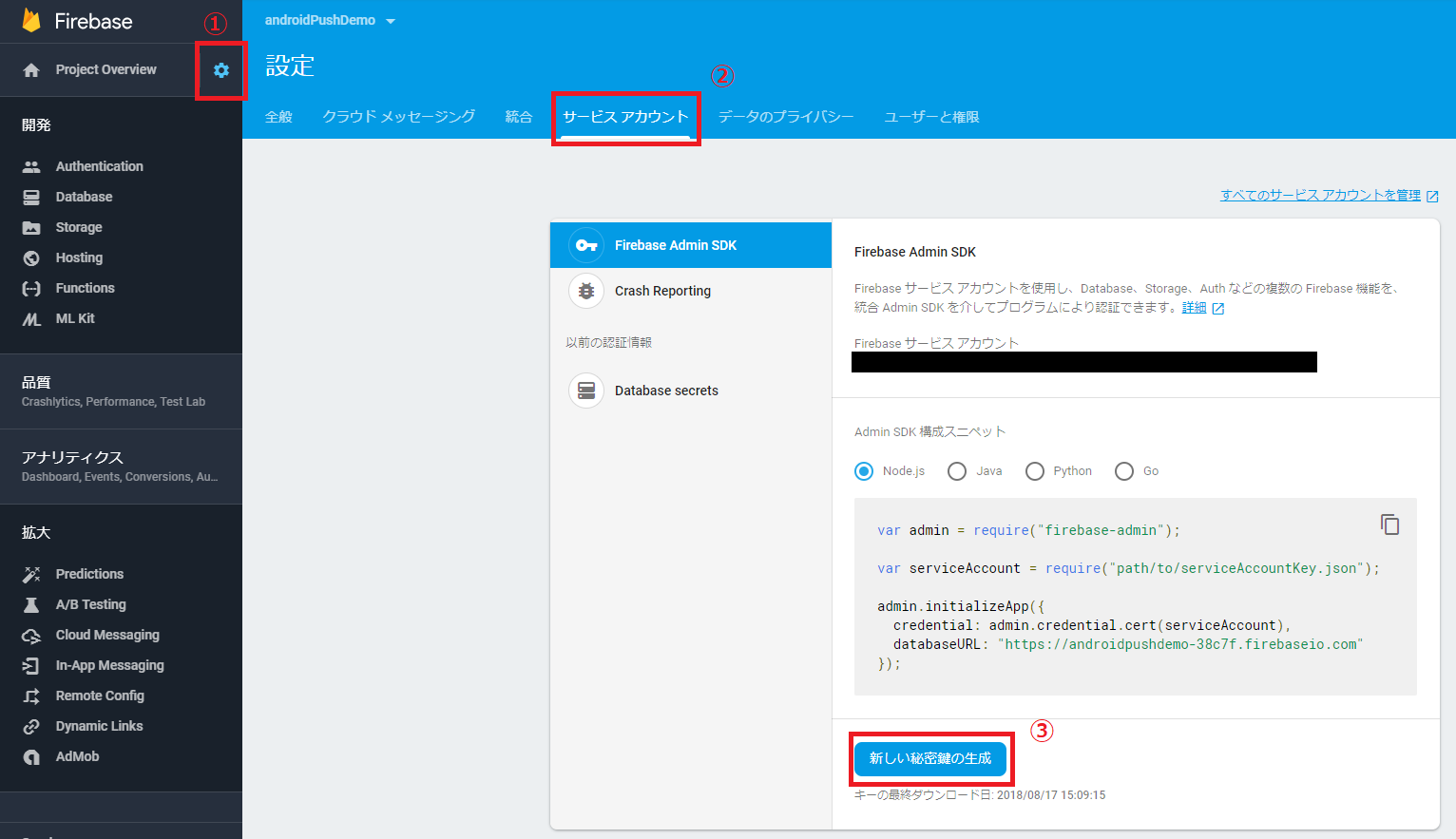Click the Functions brackets icon
Image resolution: width=1456 pixels, height=839 pixels.
pyautogui.click(x=31, y=288)
